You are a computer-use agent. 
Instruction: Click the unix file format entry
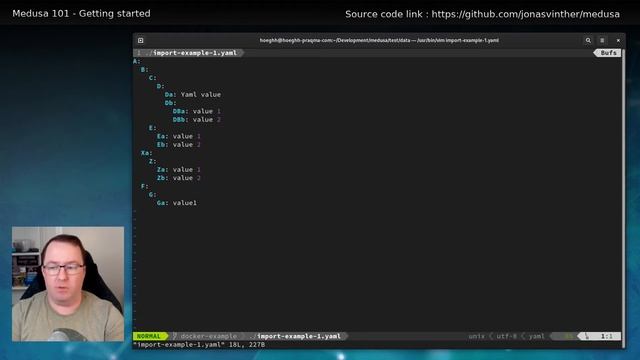click(x=476, y=336)
